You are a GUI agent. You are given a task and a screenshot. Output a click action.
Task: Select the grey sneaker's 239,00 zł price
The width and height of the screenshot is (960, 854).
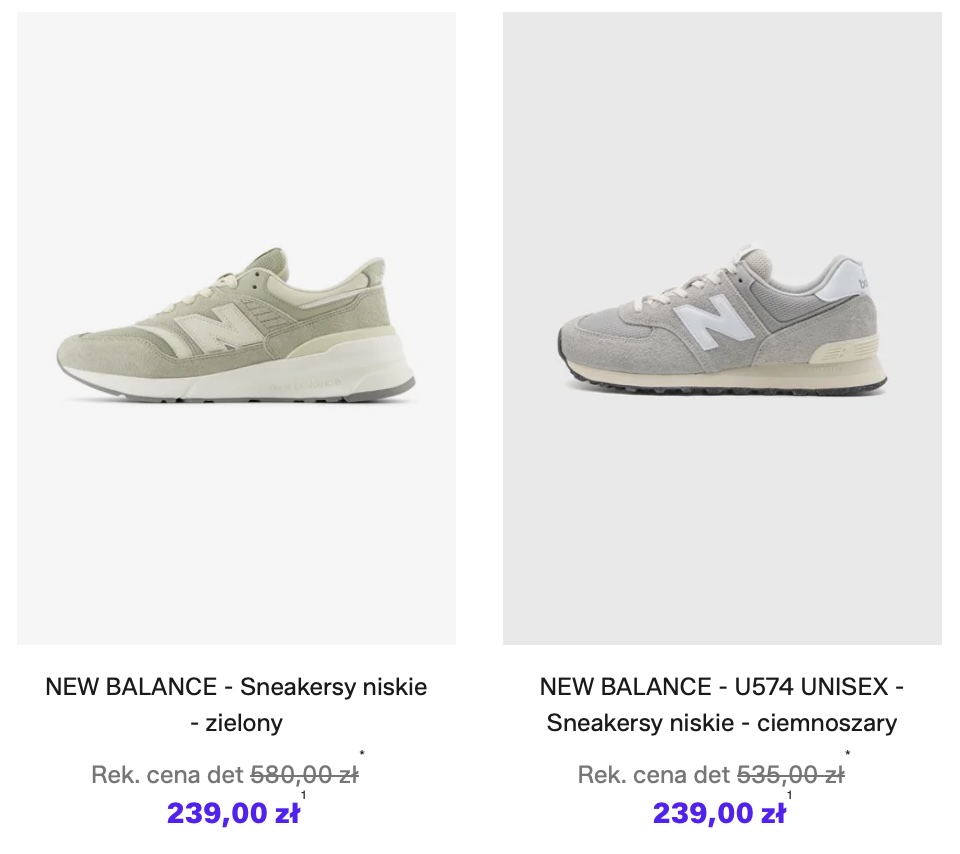pyautogui.click(x=719, y=813)
